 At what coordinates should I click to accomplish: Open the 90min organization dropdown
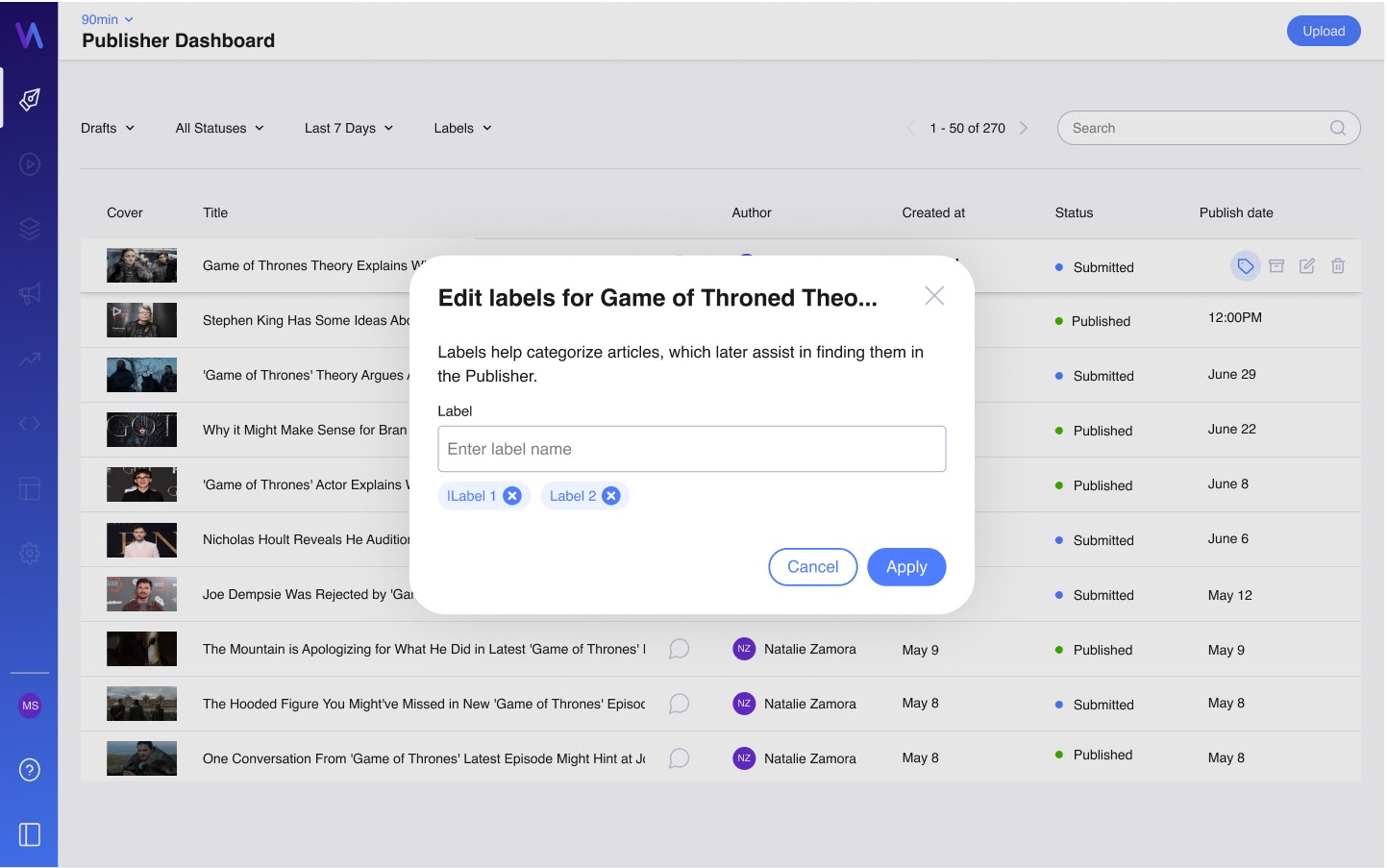coord(107,19)
